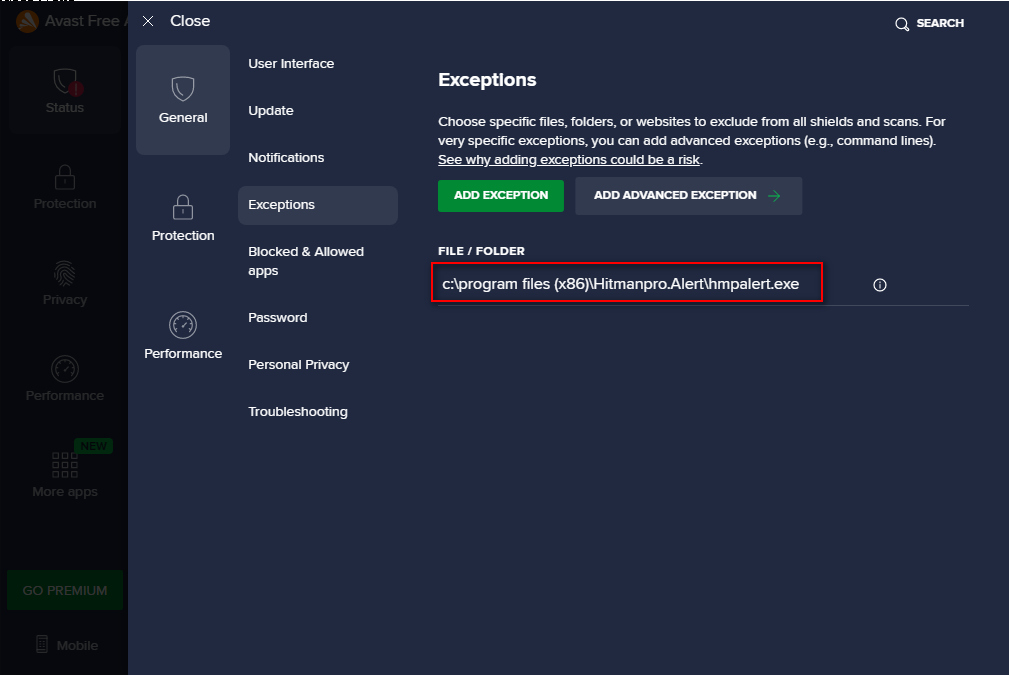Open Personal Privacy settings
This screenshot has height=676, width=1009.
(x=299, y=365)
